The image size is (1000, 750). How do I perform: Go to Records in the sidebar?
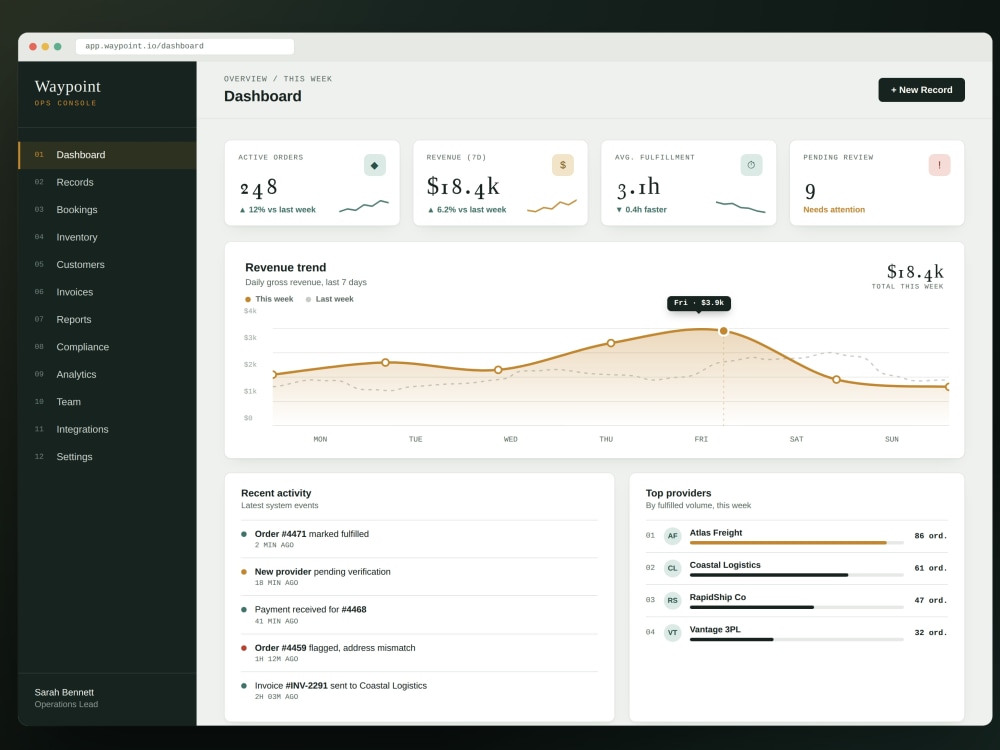(107, 182)
